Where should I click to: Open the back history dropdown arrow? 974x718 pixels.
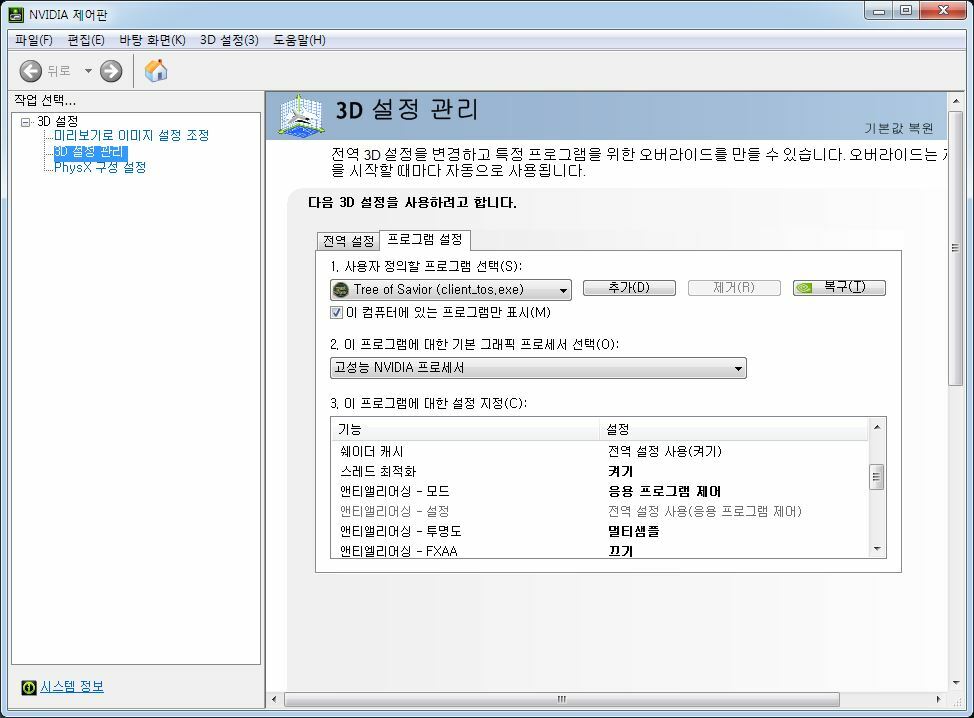(88, 71)
